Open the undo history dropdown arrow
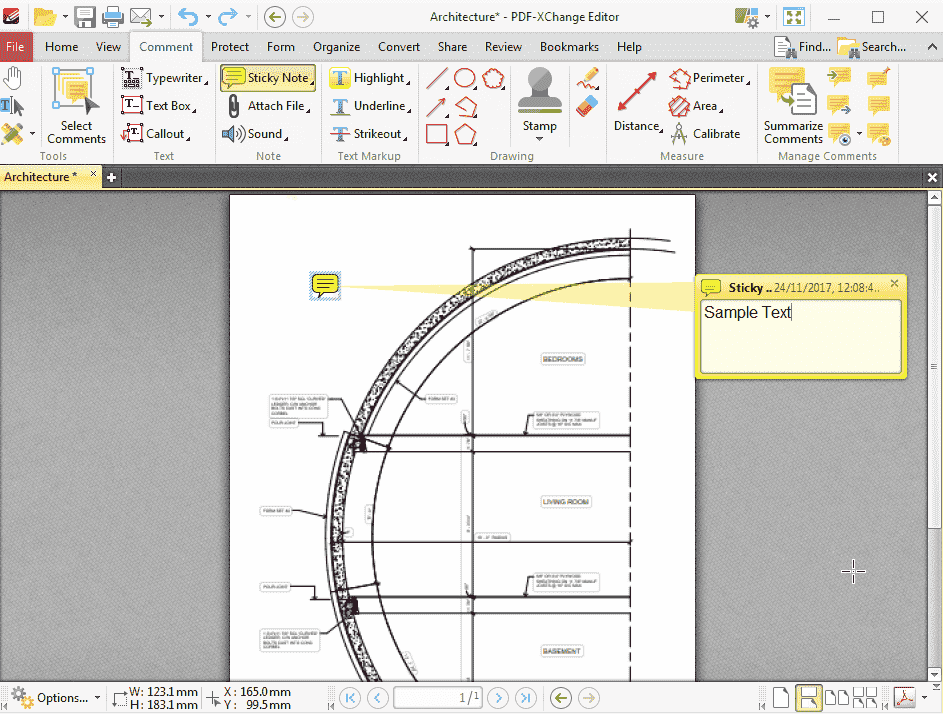Image resolution: width=943 pixels, height=714 pixels. point(206,17)
